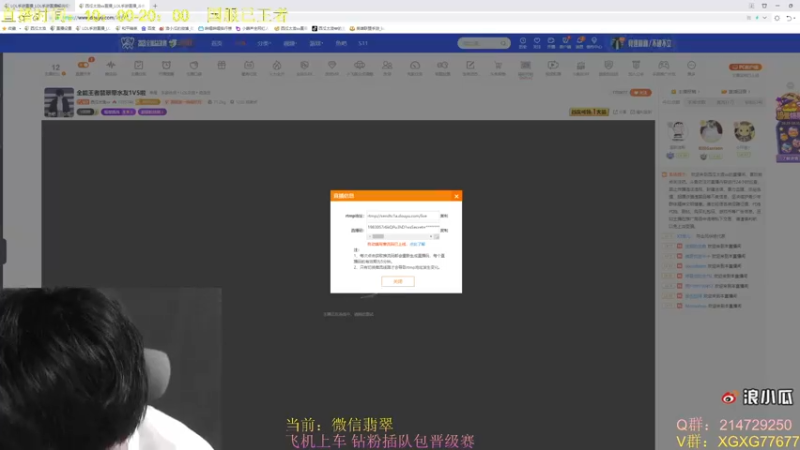Viewport: 800px width, 450px height.
Task: Click the yellow banner button above the player
Action: tap(589, 112)
